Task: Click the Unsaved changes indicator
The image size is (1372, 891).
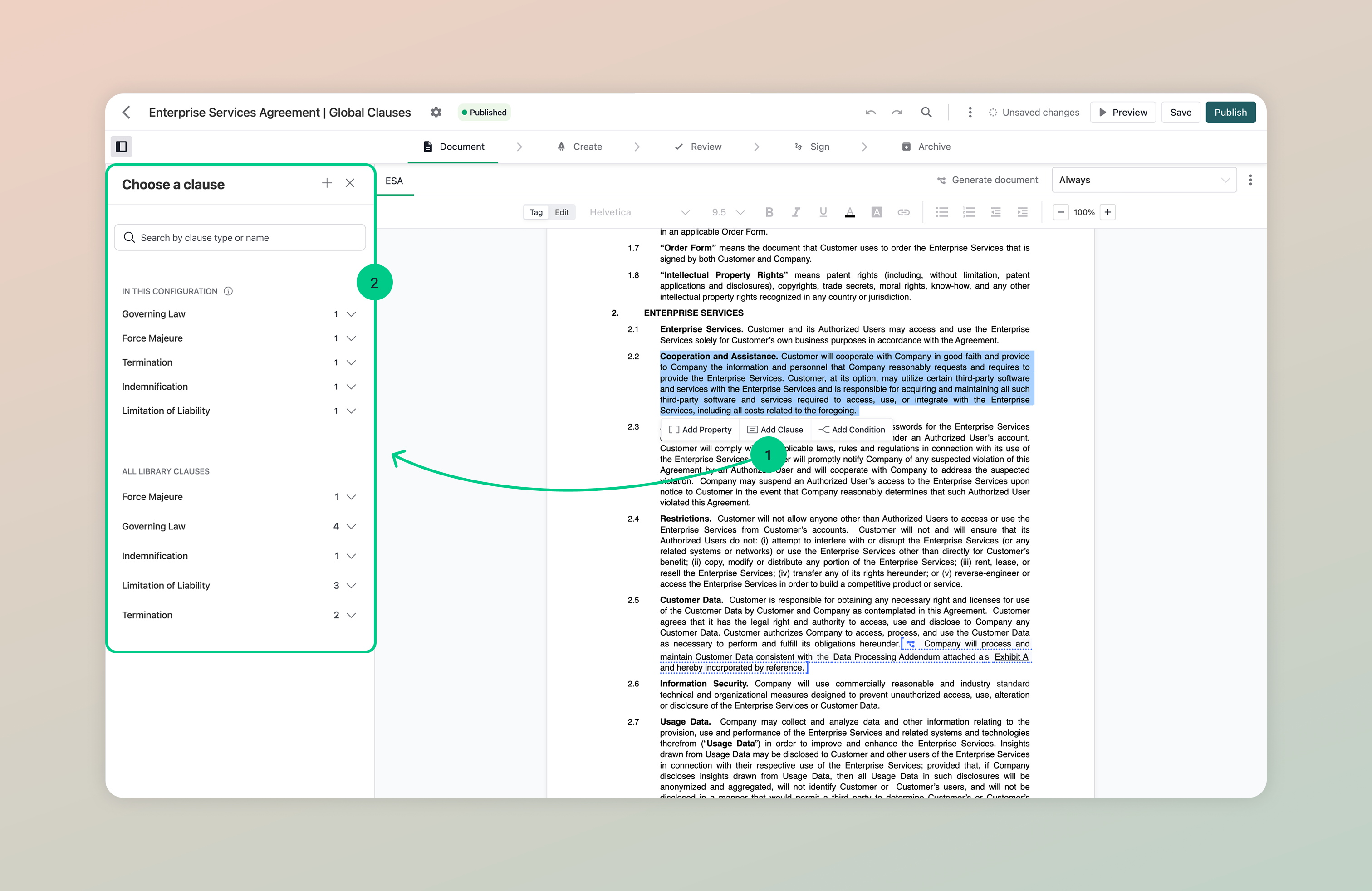Action: [x=1034, y=113]
